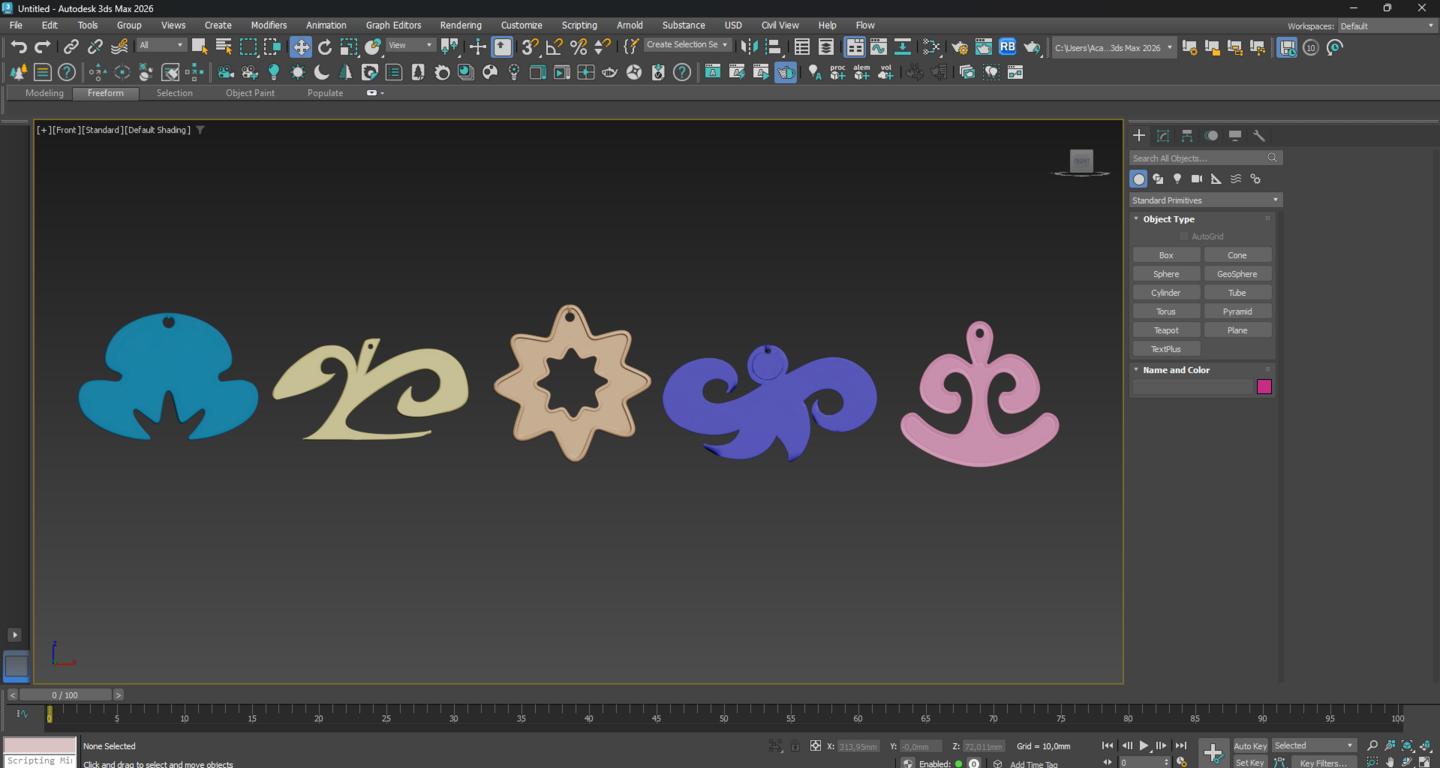The height and width of the screenshot is (768, 1440).
Task: Open the Rendering menu
Action: click(x=460, y=25)
